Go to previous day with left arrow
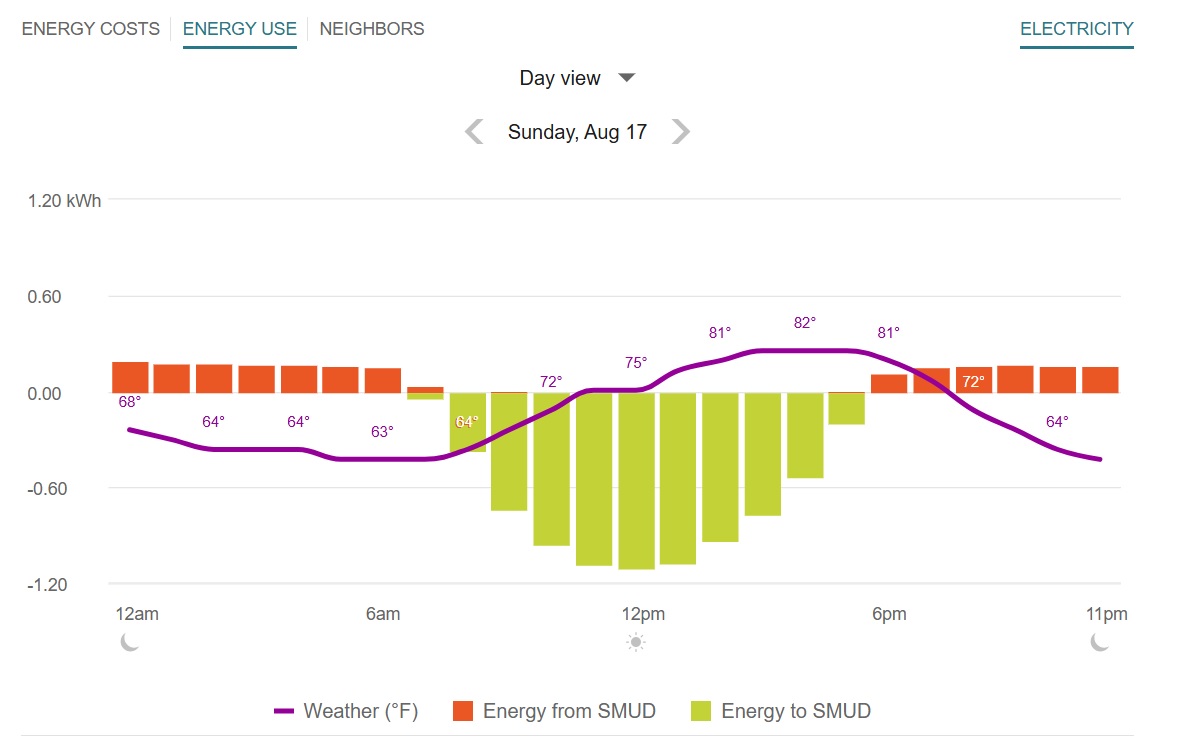 click(x=475, y=132)
